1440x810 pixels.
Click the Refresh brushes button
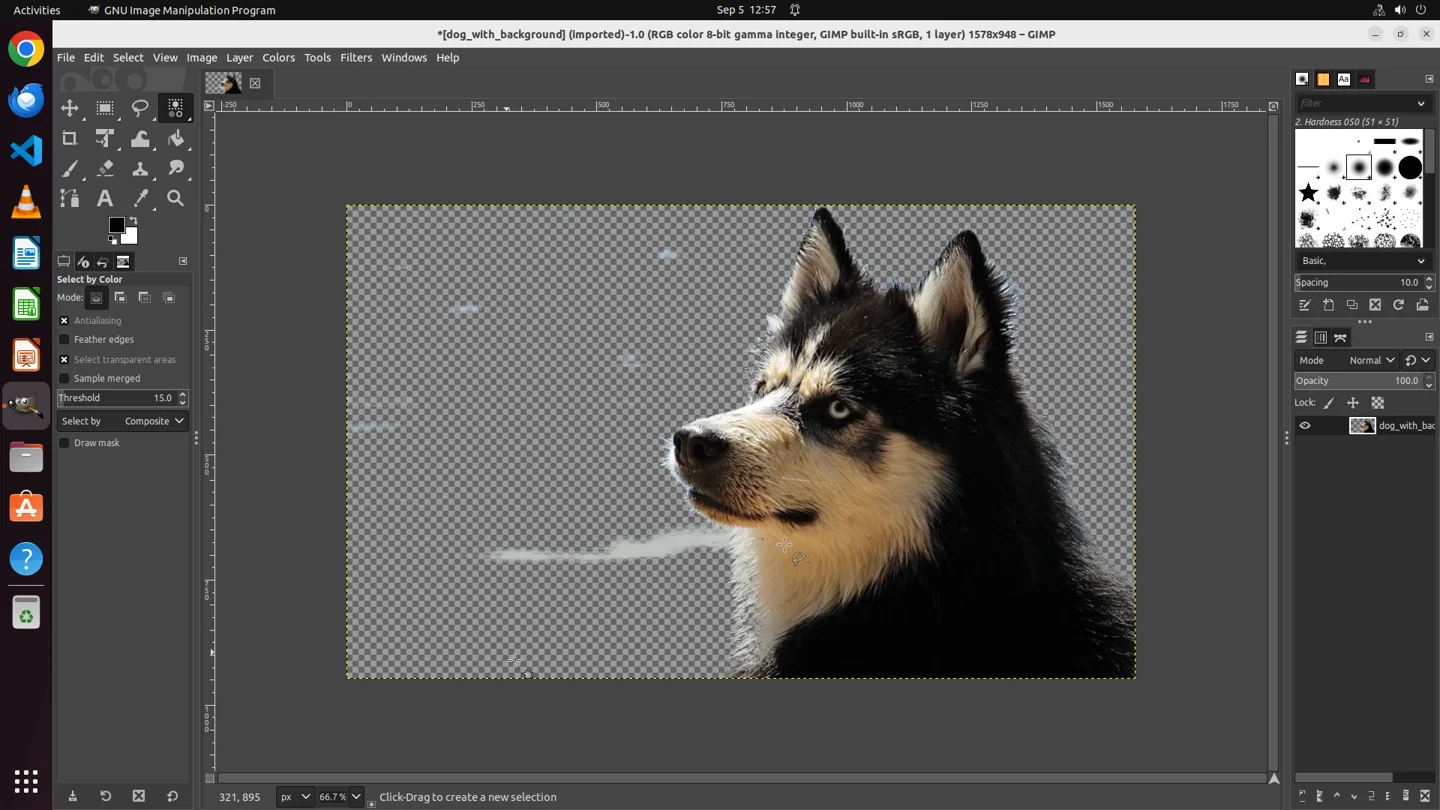point(1399,305)
